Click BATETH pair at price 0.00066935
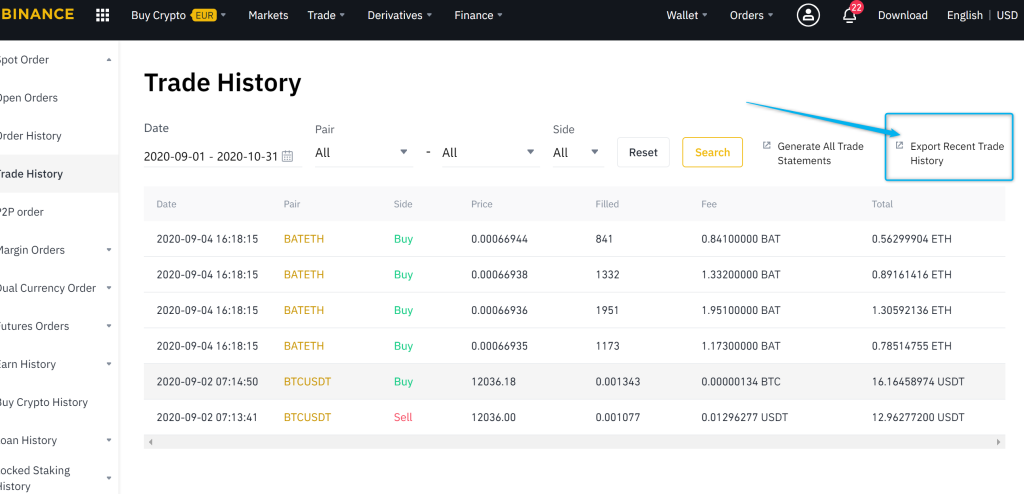This screenshot has height=494, width=1024. pos(304,346)
